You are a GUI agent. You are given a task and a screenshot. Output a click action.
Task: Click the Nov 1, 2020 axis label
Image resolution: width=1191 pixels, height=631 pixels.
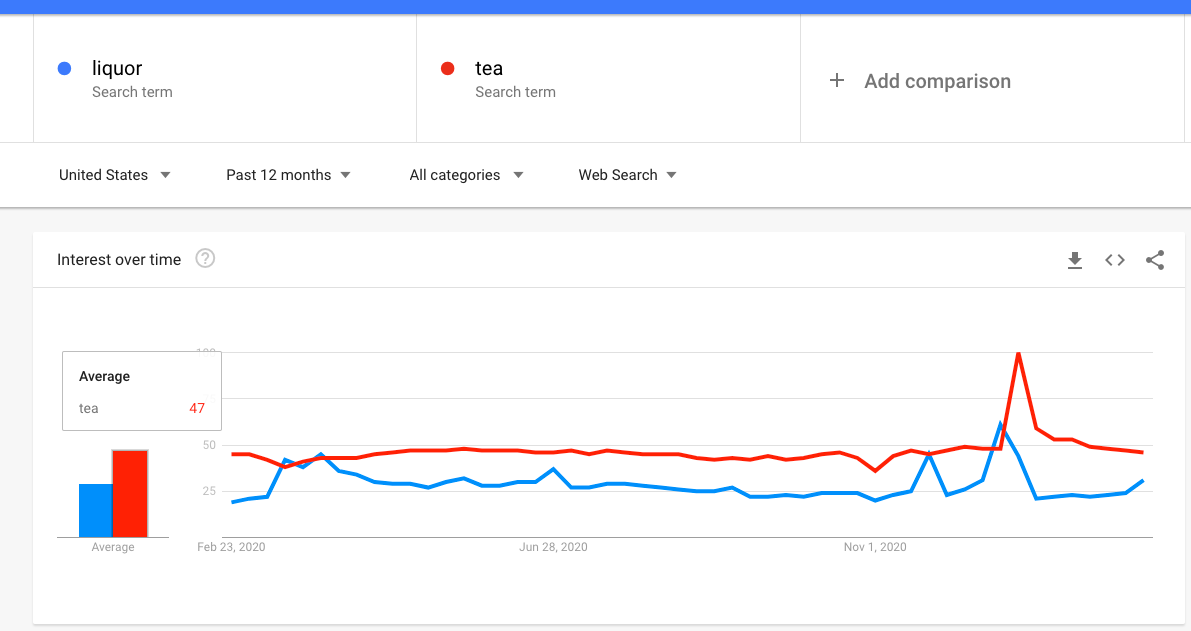875,547
